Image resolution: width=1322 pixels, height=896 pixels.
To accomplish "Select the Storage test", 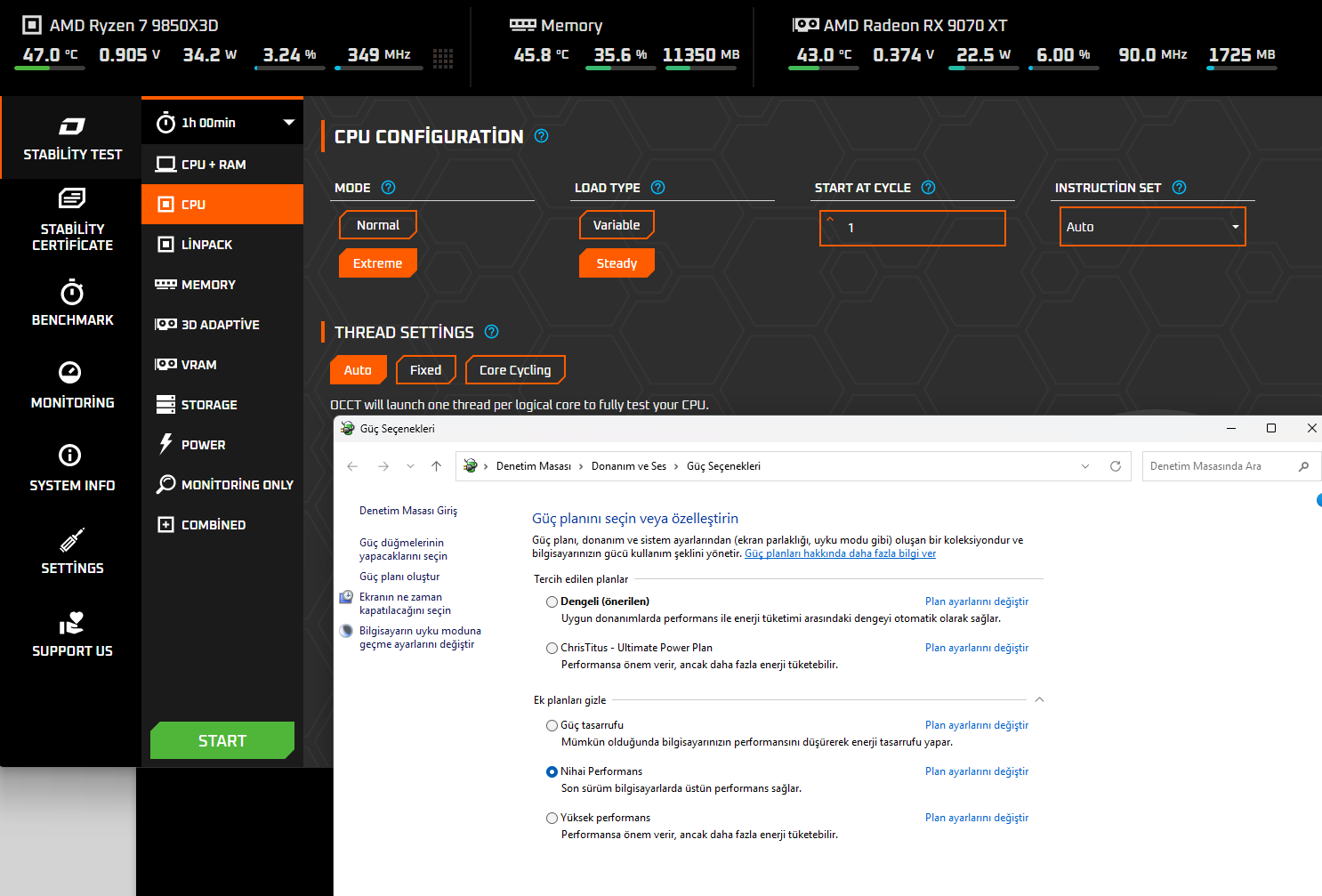I will click(x=222, y=405).
